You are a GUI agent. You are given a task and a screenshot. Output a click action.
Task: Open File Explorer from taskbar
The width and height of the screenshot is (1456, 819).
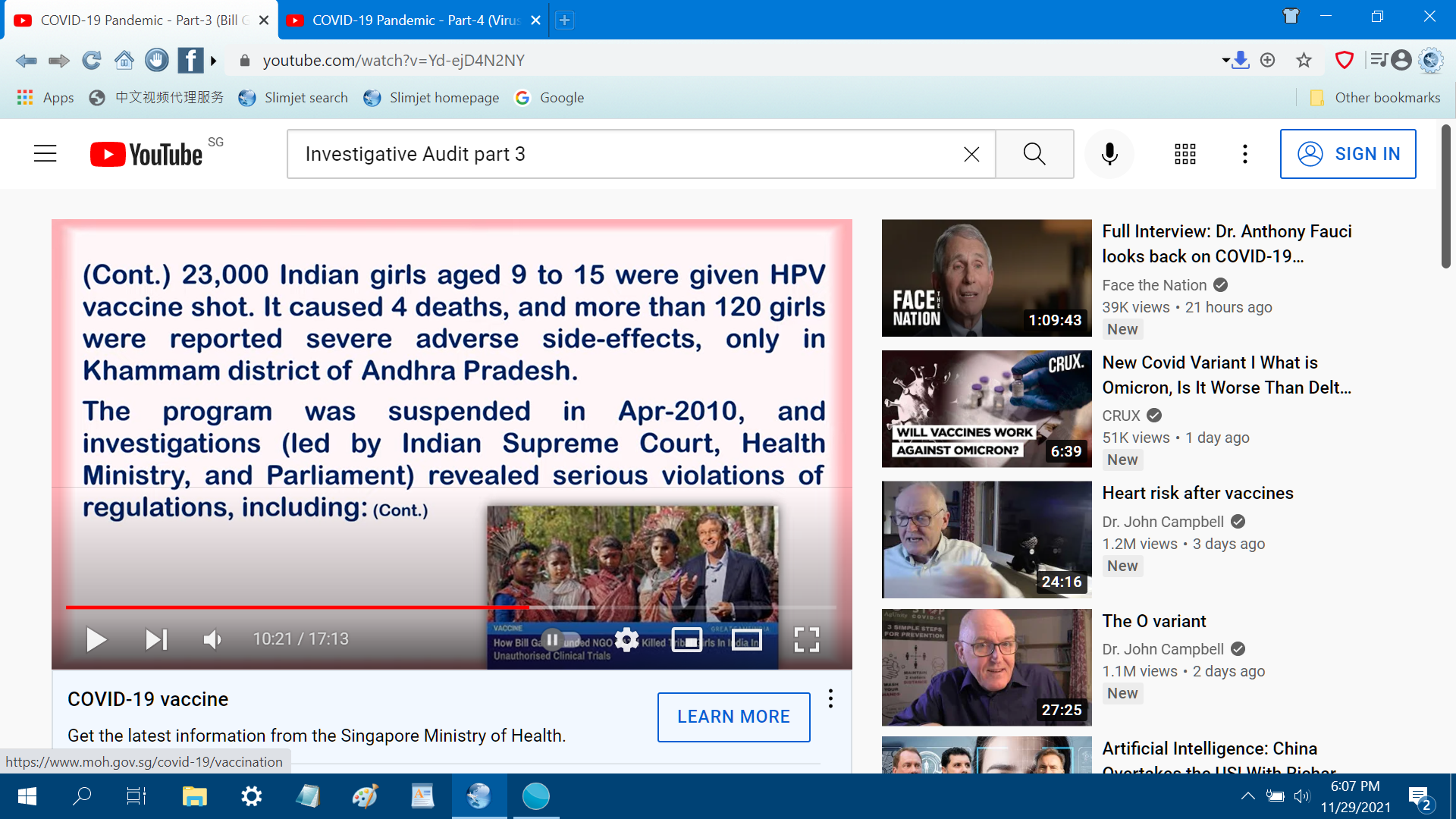[x=194, y=796]
